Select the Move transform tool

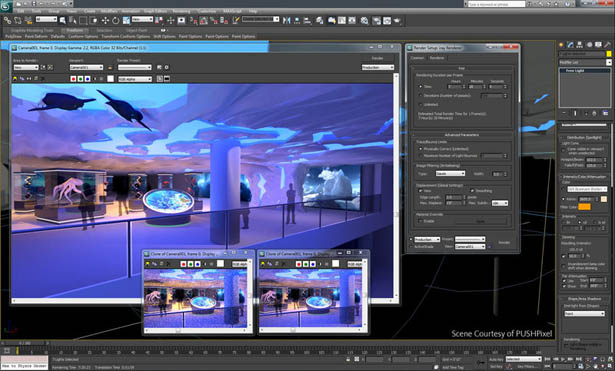105,20
